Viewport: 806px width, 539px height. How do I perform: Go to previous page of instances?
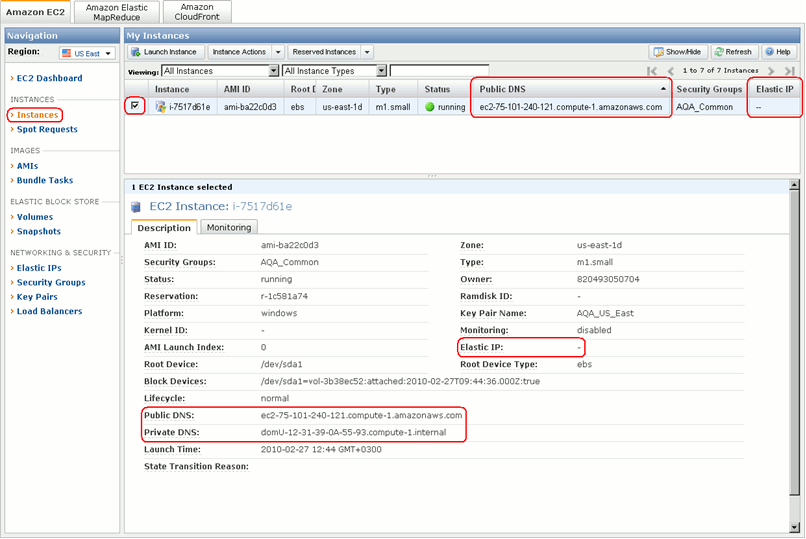[x=670, y=71]
